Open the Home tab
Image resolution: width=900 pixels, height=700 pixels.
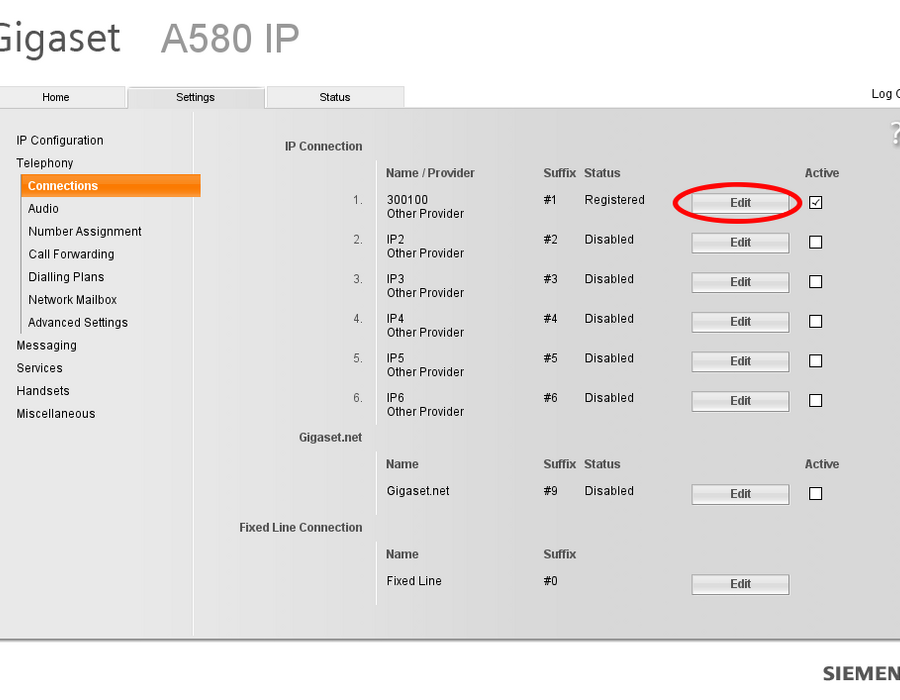(x=56, y=97)
